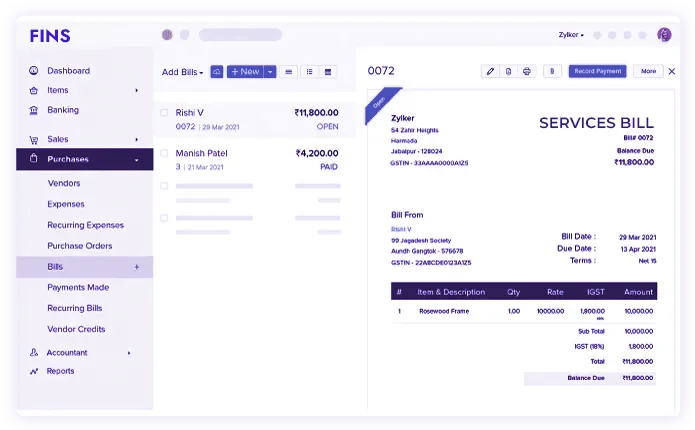
Task: Switch to the compact list view icon
Action: pyautogui.click(x=309, y=72)
